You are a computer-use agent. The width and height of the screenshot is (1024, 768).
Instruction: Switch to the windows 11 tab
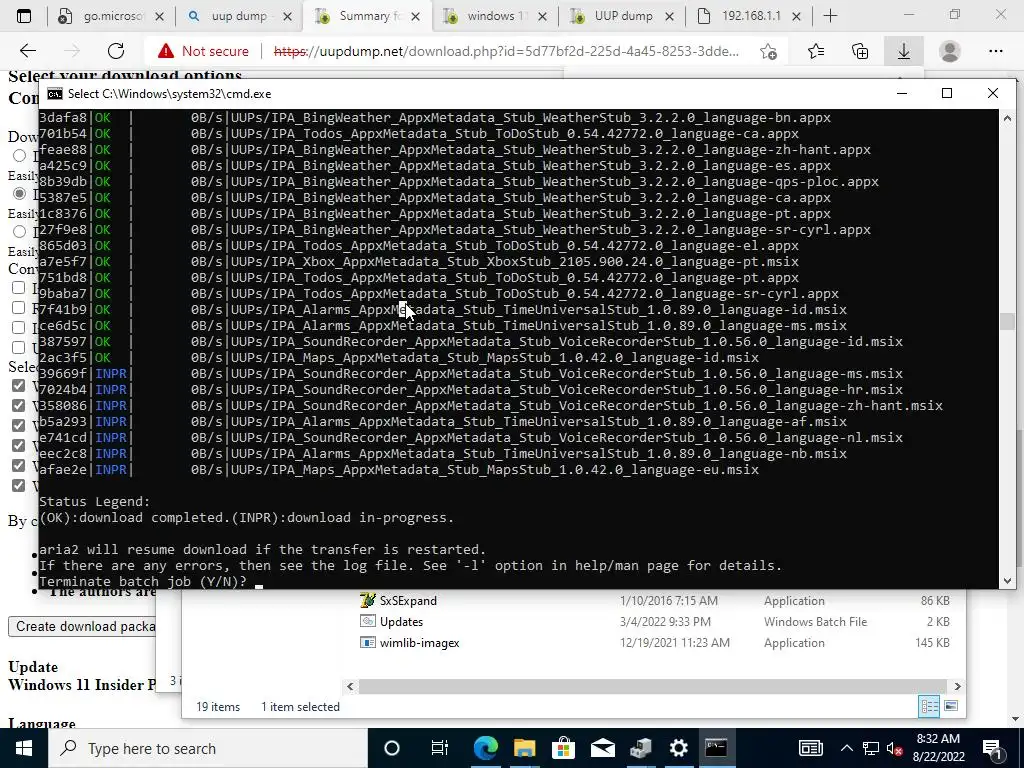click(494, 16)
